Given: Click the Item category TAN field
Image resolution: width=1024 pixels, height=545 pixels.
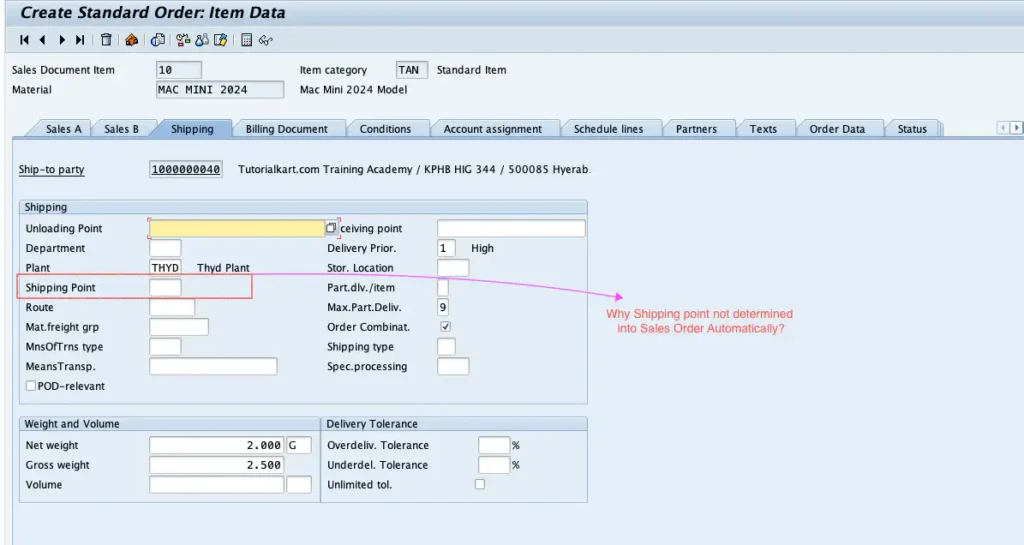Looking at the screenshot, I should (411, 70).
